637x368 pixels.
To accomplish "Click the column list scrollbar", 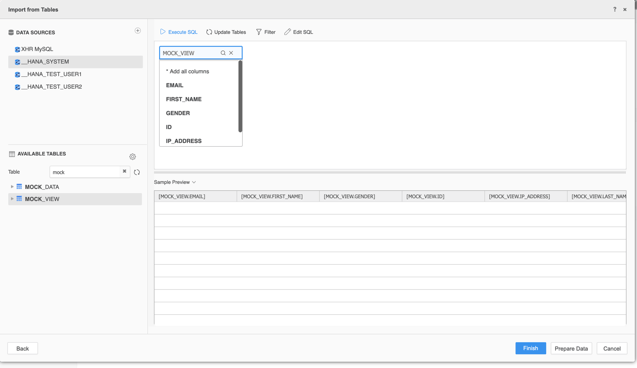I will pyautogui.click(x=240, y=96).
